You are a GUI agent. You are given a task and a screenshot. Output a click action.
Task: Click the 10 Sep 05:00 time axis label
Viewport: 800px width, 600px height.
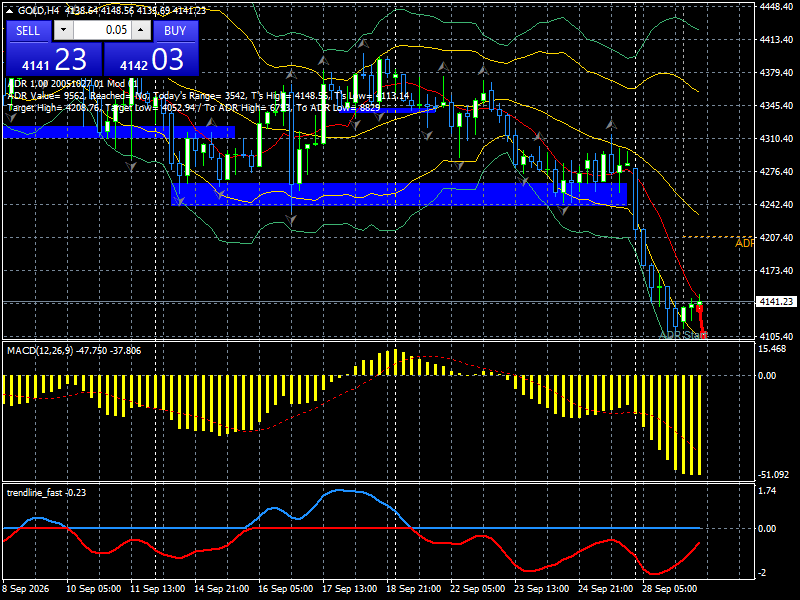(x=94, y=589)
